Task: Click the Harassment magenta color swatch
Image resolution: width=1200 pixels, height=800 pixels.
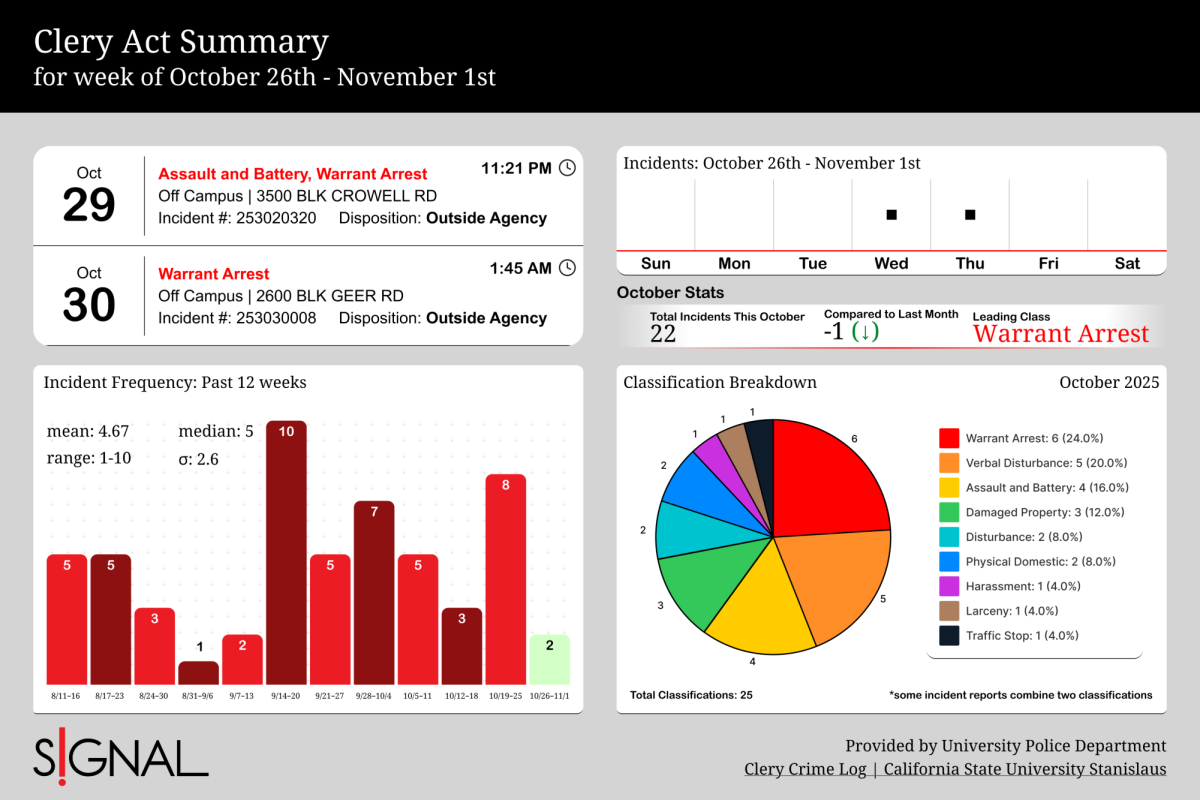Action: click(947, 586)
